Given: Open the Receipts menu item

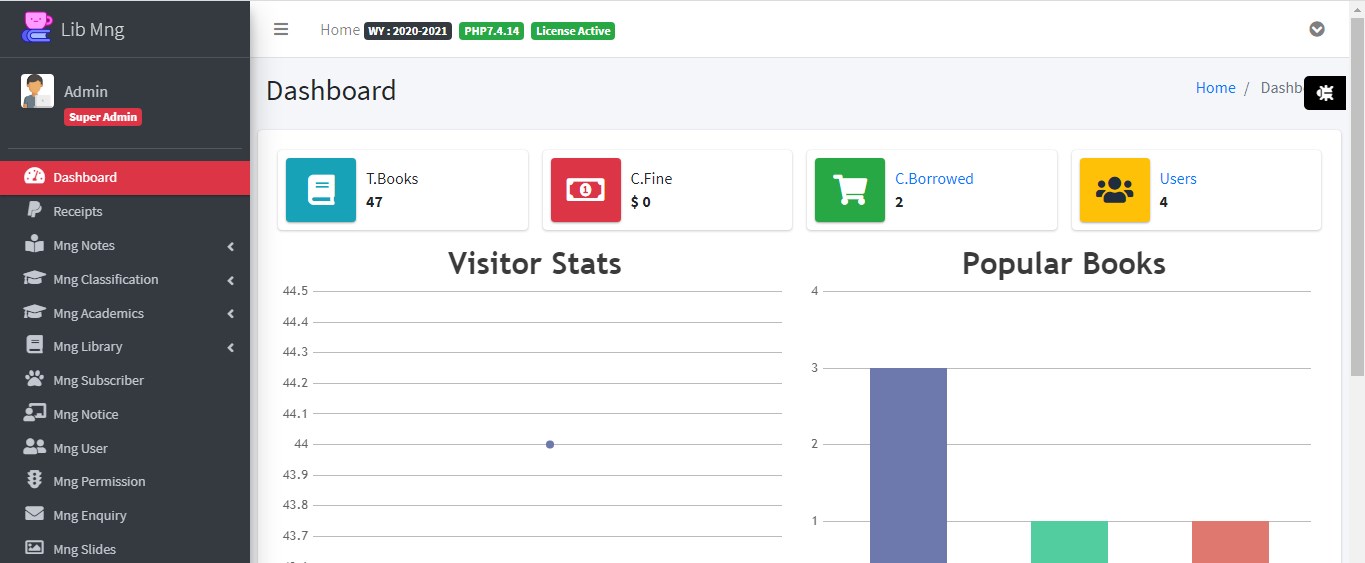Looking at the screenshot, I should click(x=125, y=211).
